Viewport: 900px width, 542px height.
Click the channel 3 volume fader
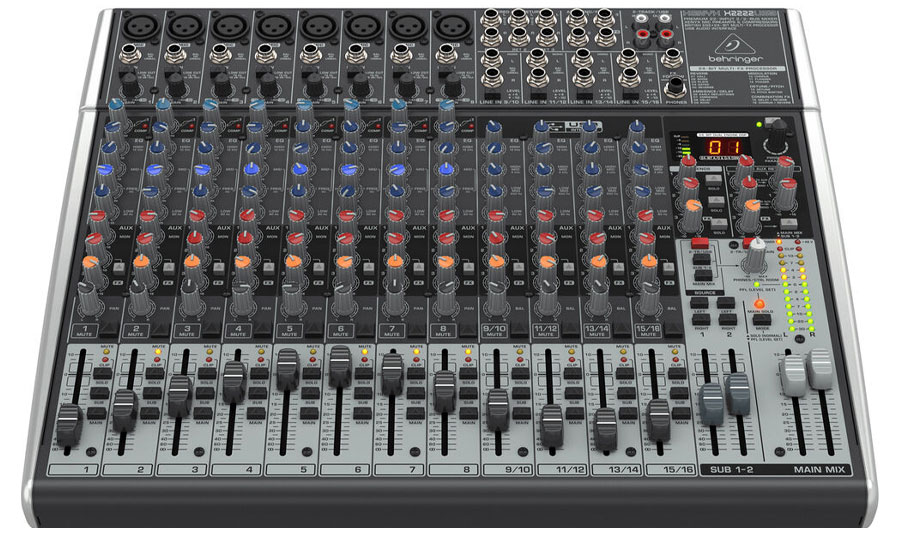(180, 396)
